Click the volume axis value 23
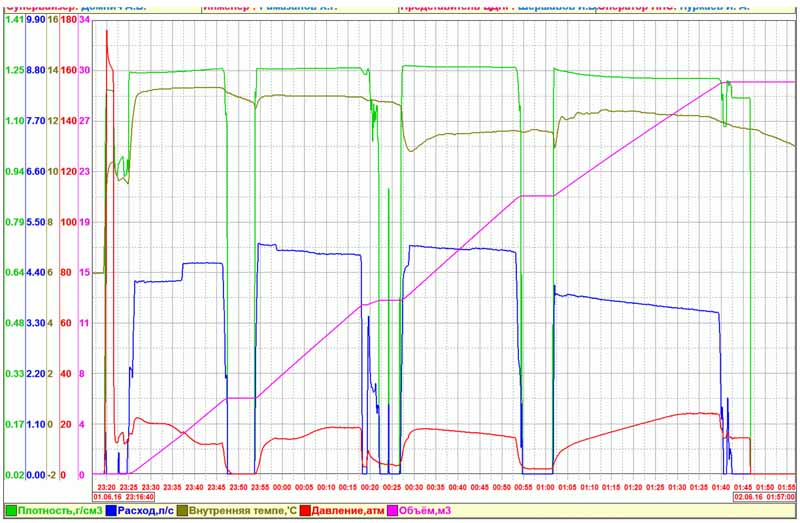Screen dimensions: 800x523 85,171
